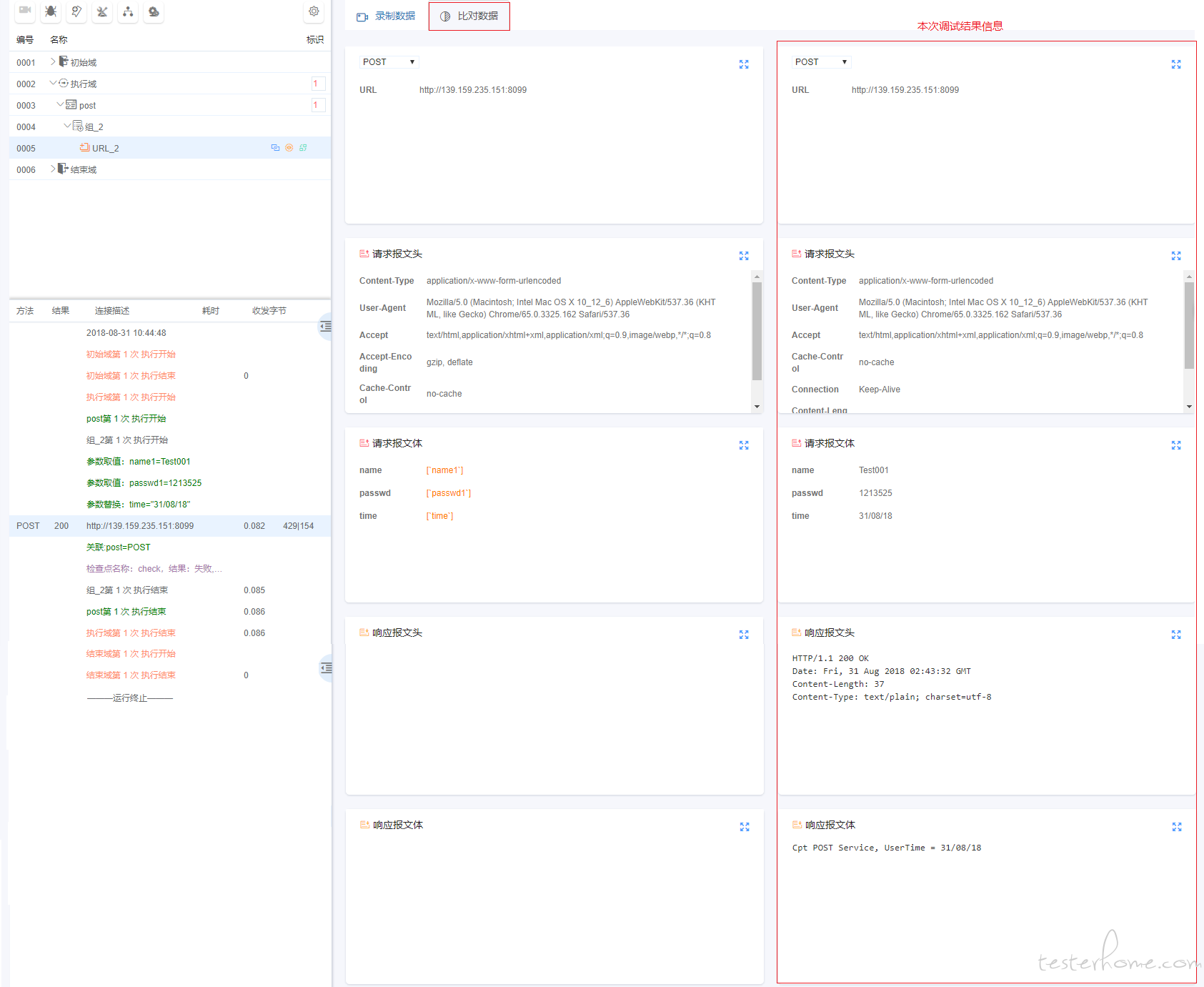Click 1213525 value in right request body
This screenshot has height=987, width=1204.
[875, 493]
